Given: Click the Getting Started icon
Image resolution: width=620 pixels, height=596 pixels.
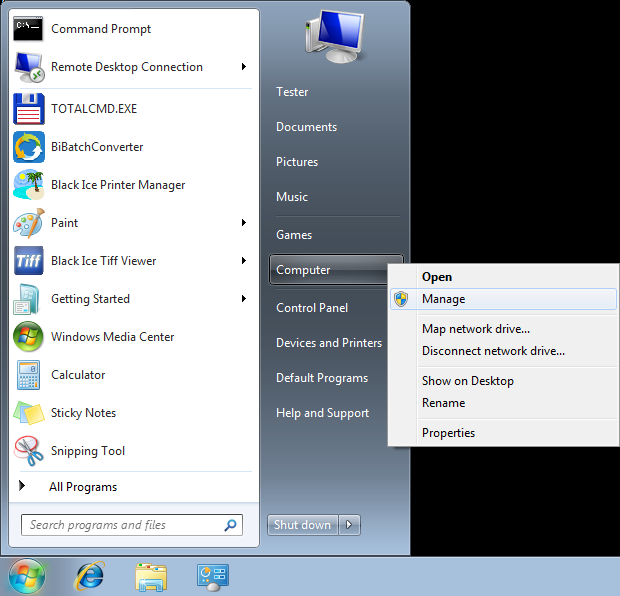Looking at the screenshot, I should (x=27, y=299).
